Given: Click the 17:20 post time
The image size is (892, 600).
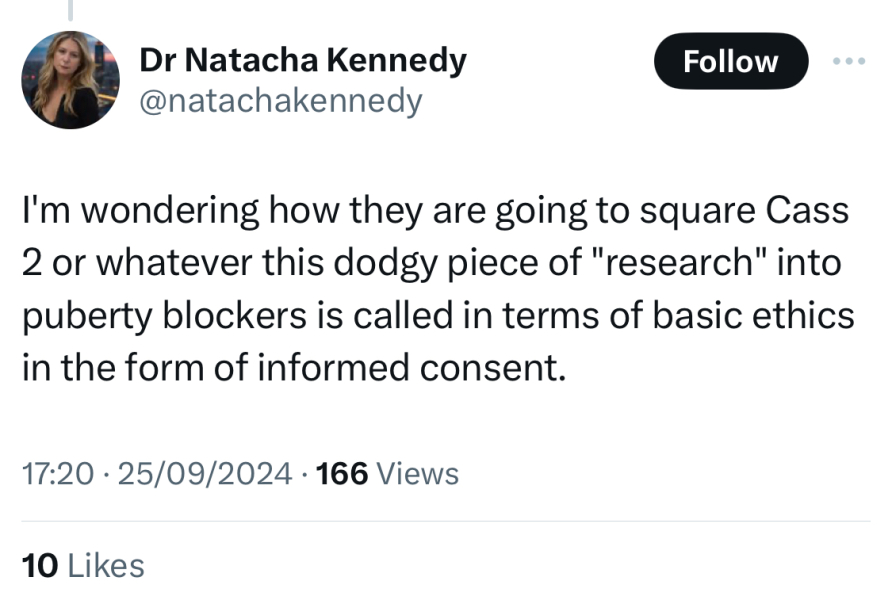Looking at the screenshot, I should tap(57, 473).
